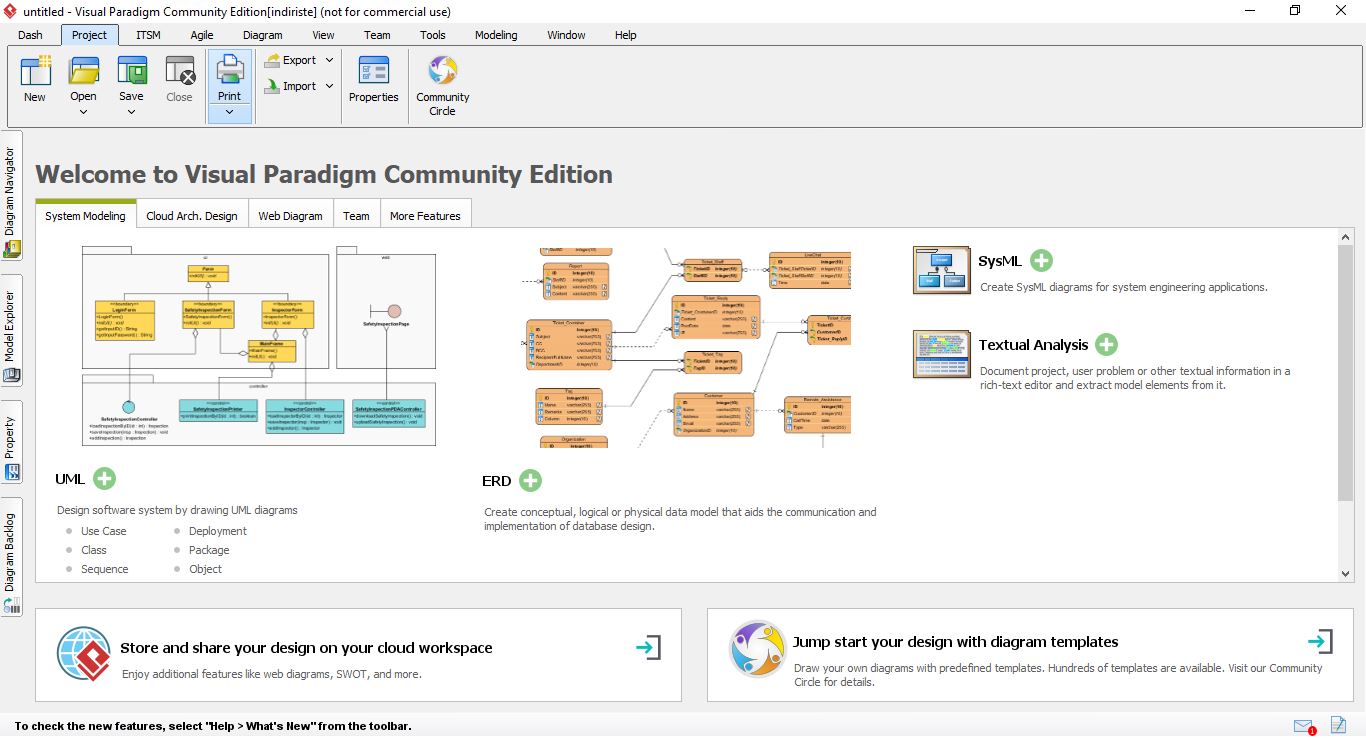Click the Deployment diagram link
Screen dimensions: 1366x738
(x=218, y=531)
